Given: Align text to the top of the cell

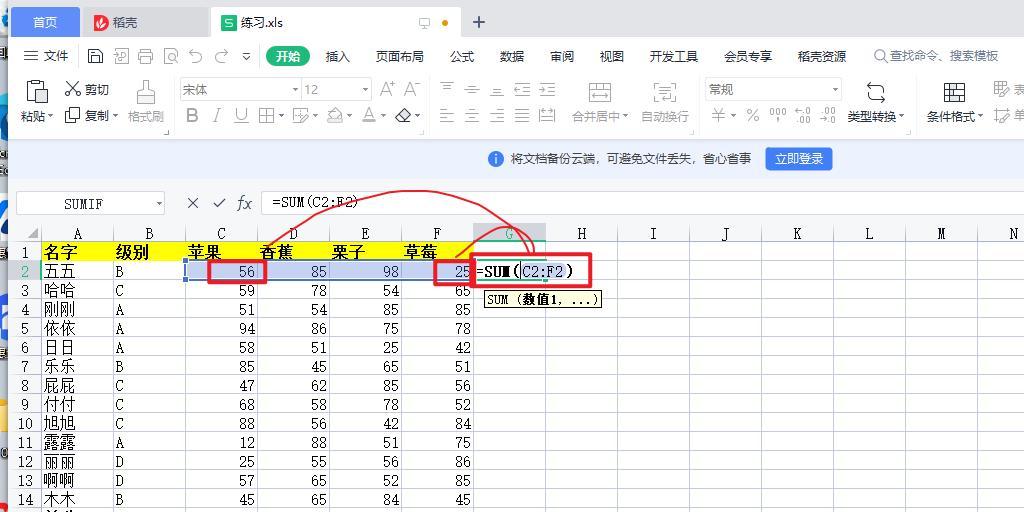Looking at the screenshot, I should 447,89.
